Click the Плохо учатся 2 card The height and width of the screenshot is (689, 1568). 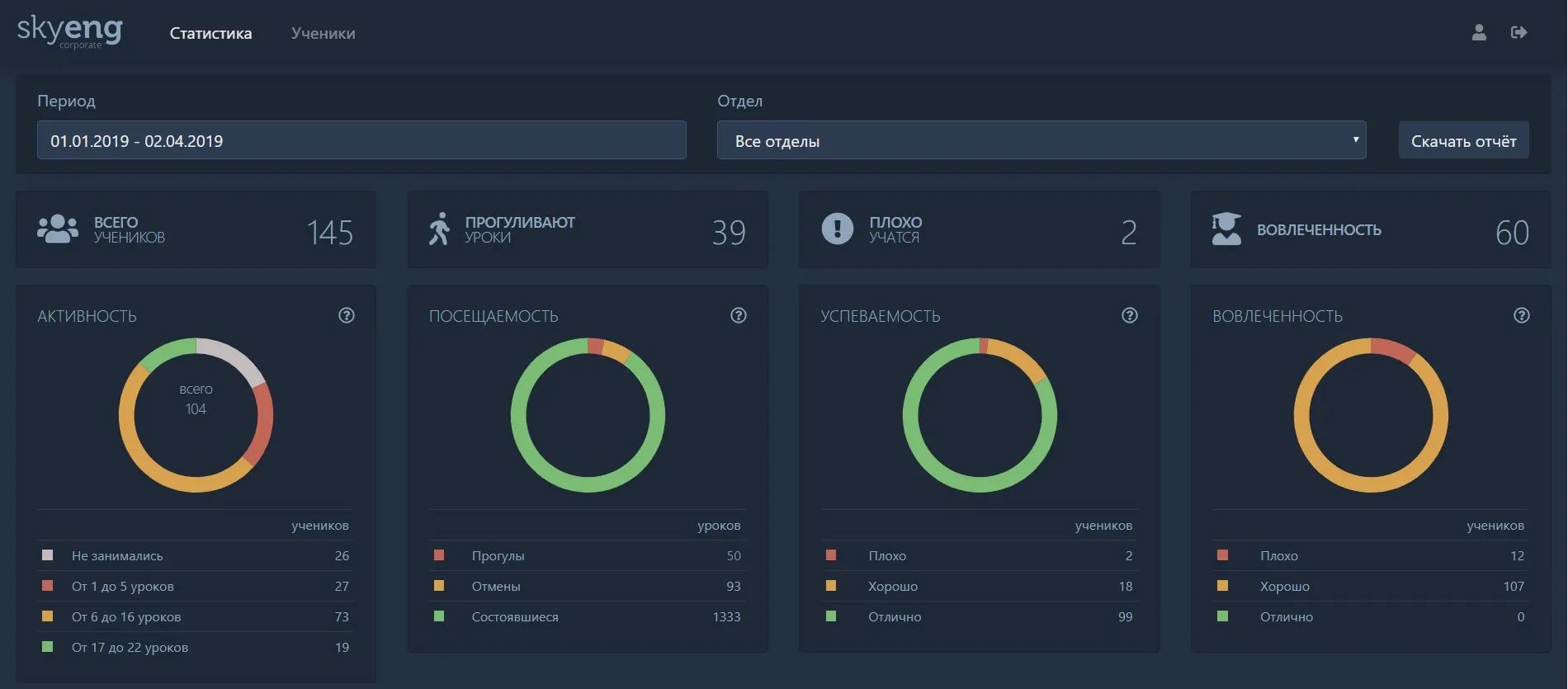(980, 229)
